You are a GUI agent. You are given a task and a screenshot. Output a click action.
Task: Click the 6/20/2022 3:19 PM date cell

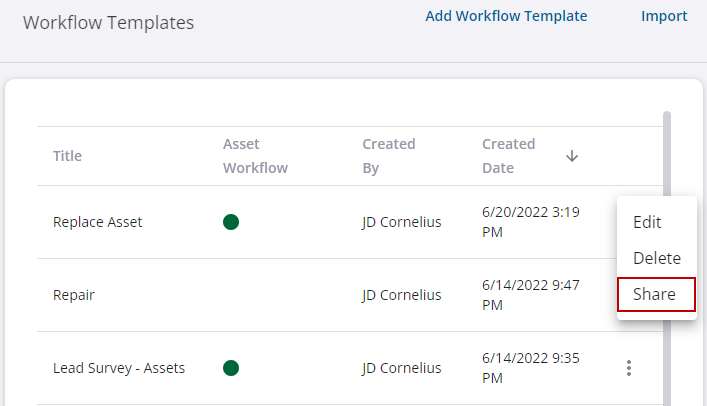tap(531, 222)
